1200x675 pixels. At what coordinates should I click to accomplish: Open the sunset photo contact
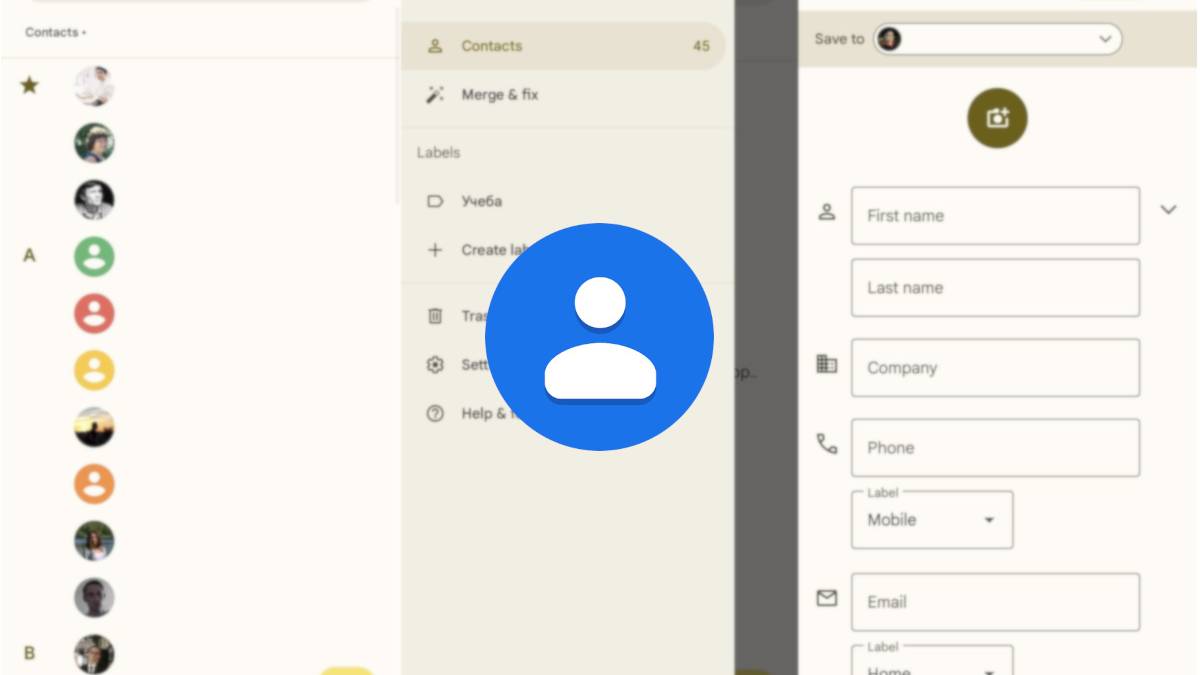pyautogui.click(x=94, y=428)
